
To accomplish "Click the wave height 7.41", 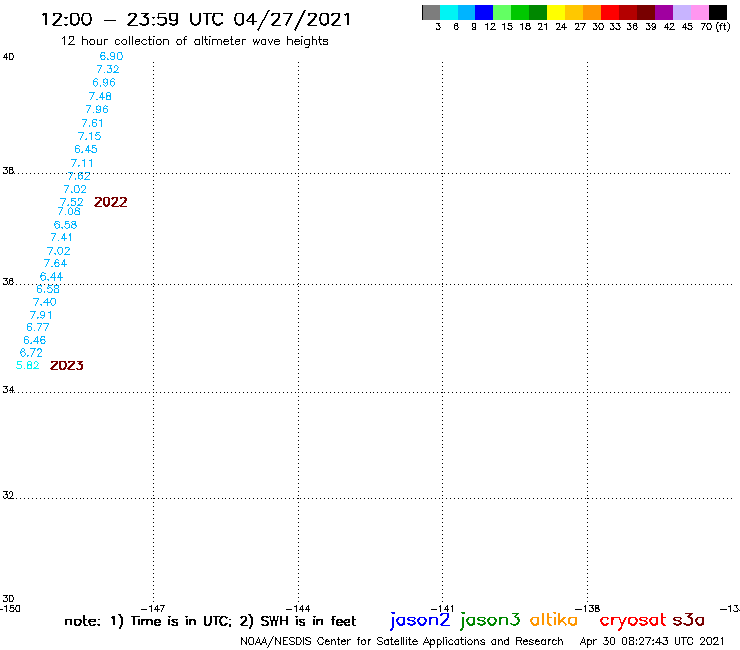I will pos(61,237).
